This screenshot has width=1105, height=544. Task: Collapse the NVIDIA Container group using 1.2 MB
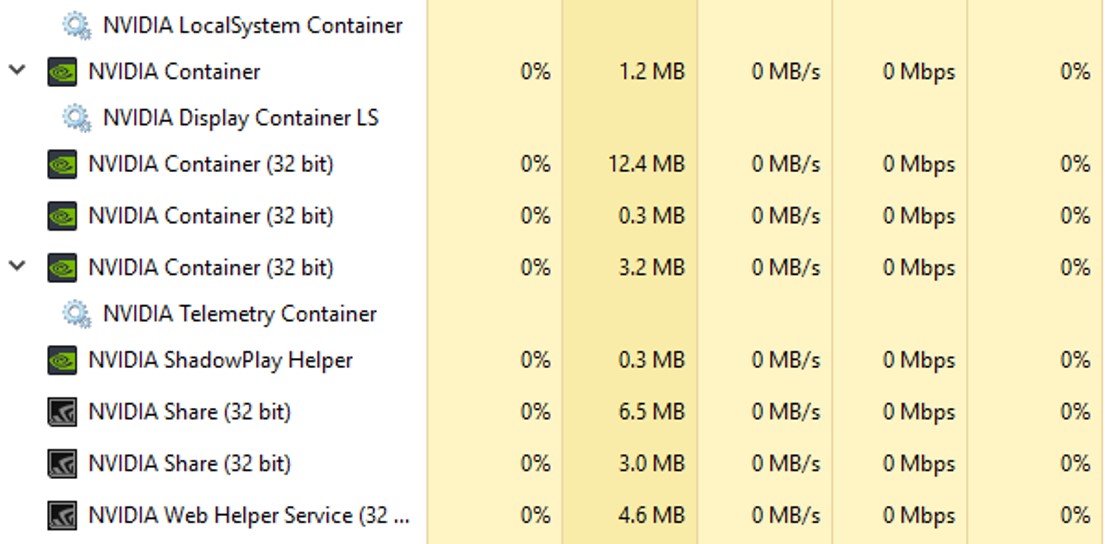point(17,72)
